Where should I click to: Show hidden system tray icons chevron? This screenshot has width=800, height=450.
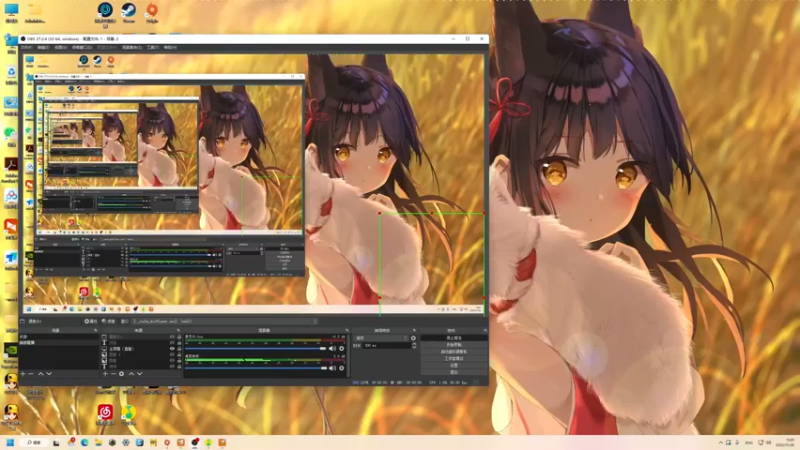[720, 442]
